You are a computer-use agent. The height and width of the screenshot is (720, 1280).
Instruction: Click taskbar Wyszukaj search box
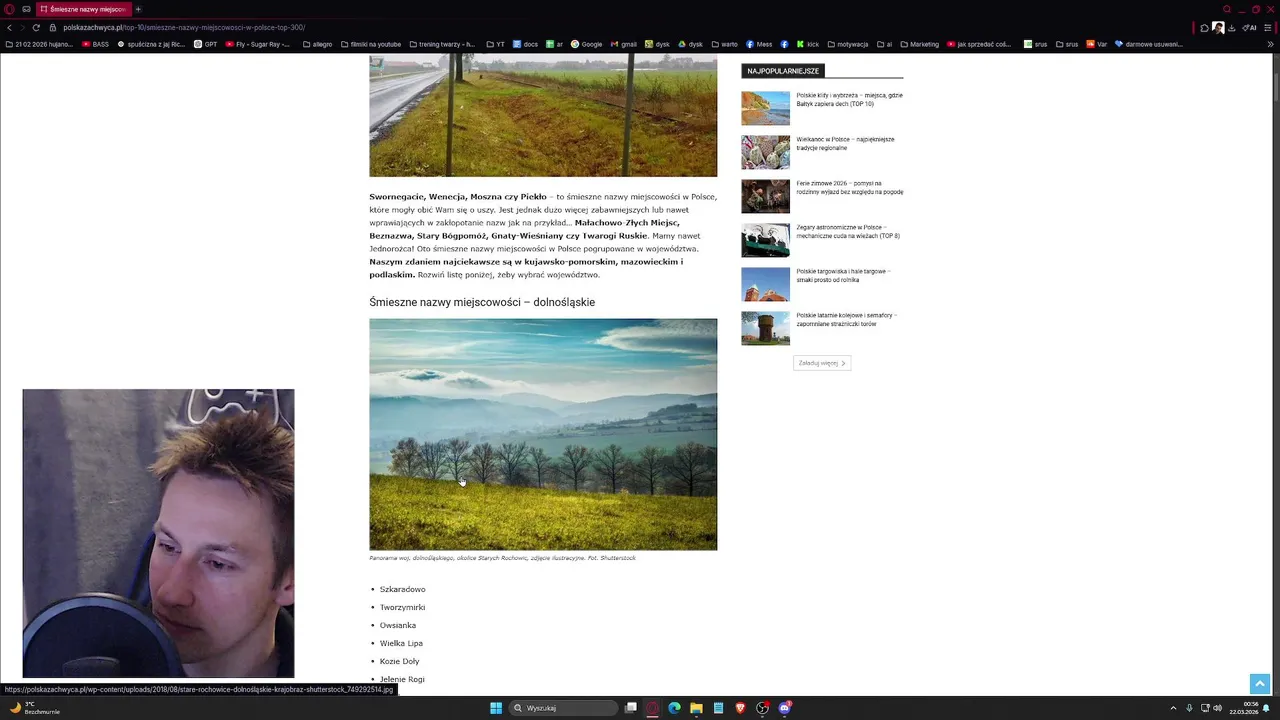[563, 708]
